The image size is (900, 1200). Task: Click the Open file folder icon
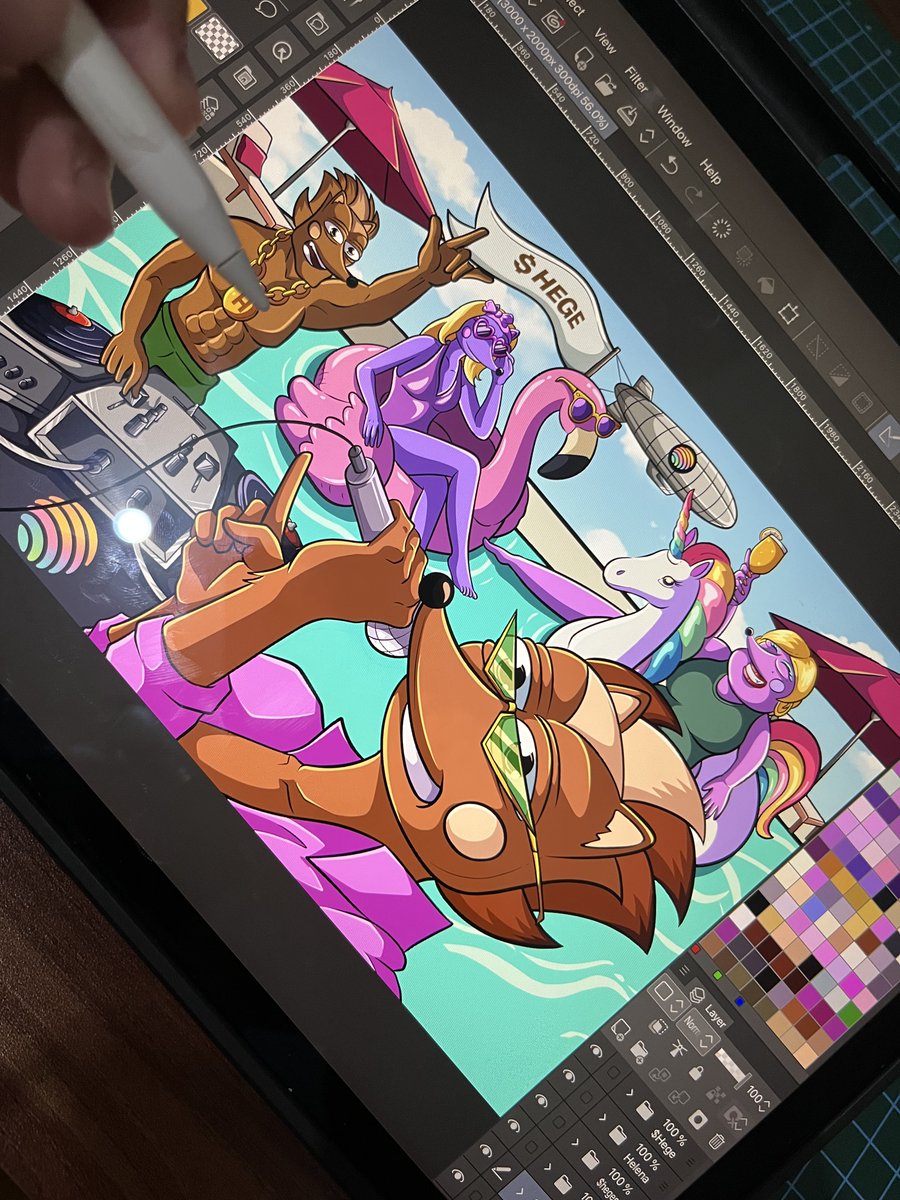coord(605,84)
